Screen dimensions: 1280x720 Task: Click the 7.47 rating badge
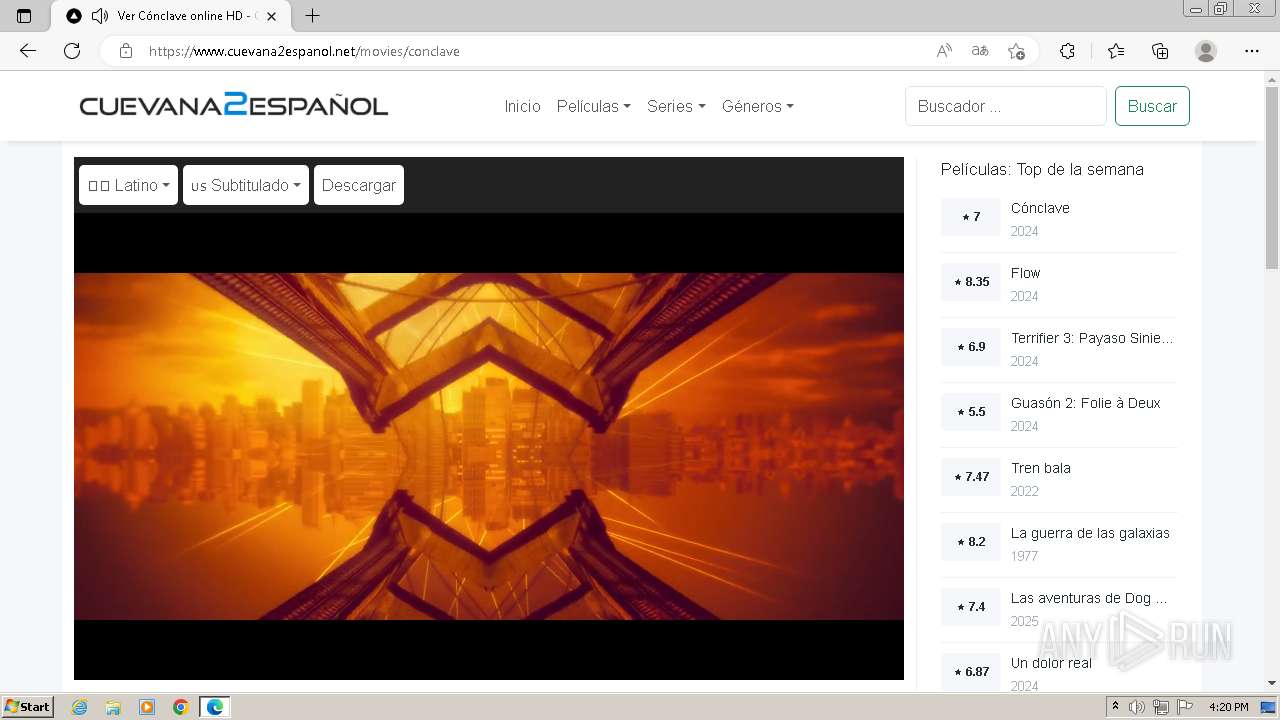tap(970, 477)
